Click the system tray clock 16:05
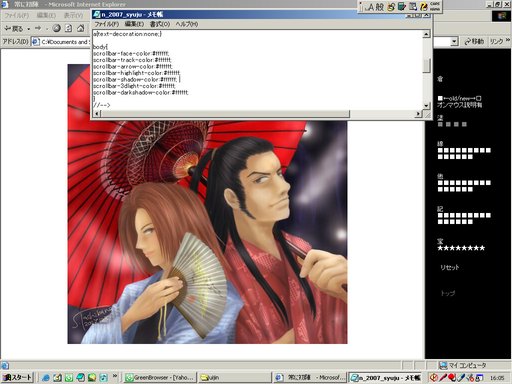 click(497, 378)
